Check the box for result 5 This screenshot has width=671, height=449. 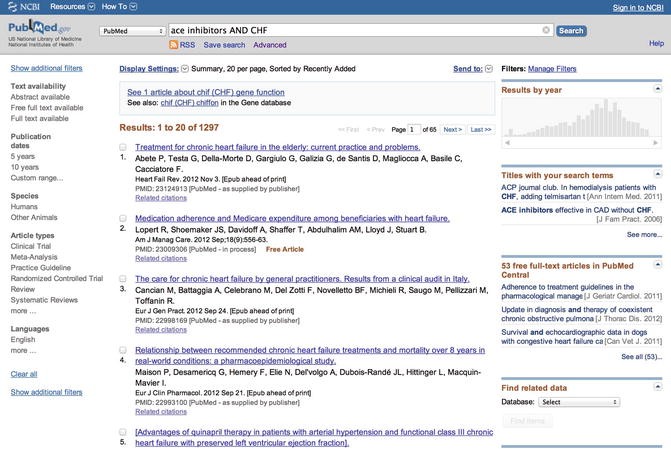pos(123,432)
